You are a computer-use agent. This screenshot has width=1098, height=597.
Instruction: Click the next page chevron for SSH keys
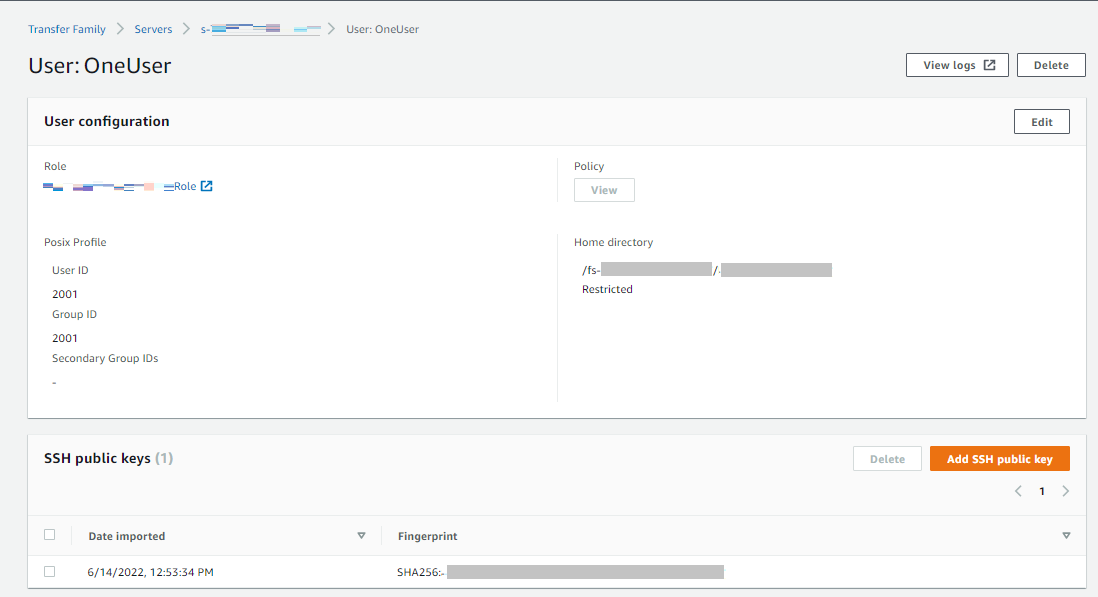coord(1065,491)
